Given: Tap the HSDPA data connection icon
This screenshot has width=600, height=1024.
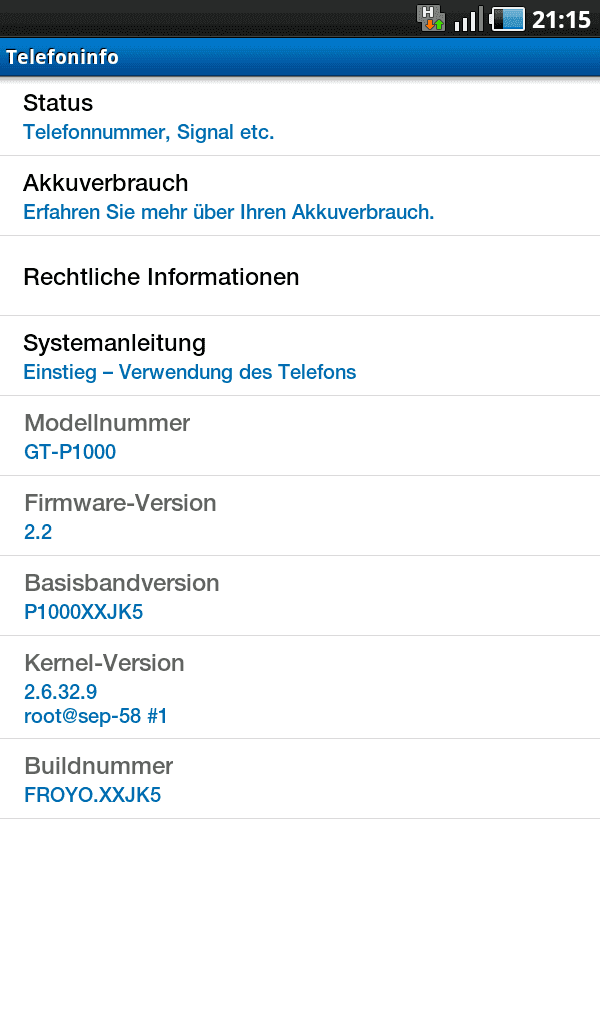Looking at the screenshot, I should [x=431, y=18].
